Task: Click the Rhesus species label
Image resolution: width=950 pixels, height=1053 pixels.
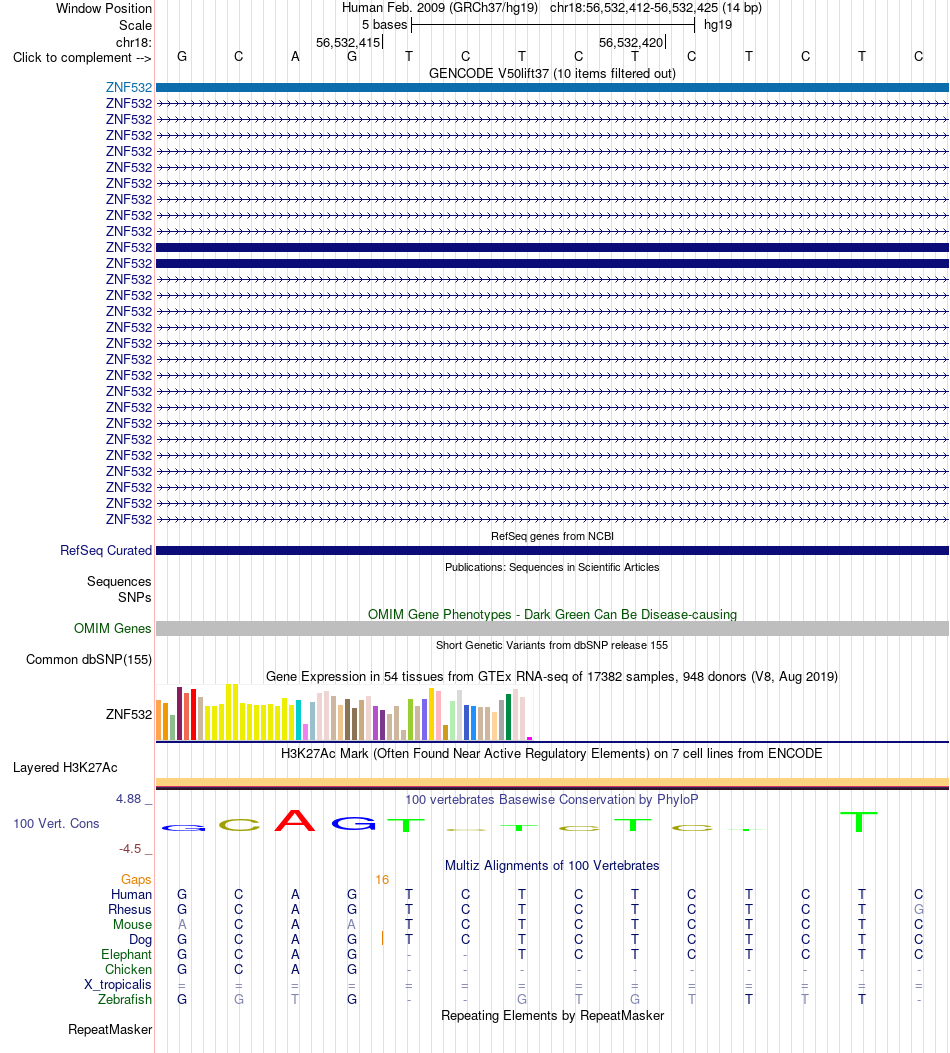Action: click(130, 910)
